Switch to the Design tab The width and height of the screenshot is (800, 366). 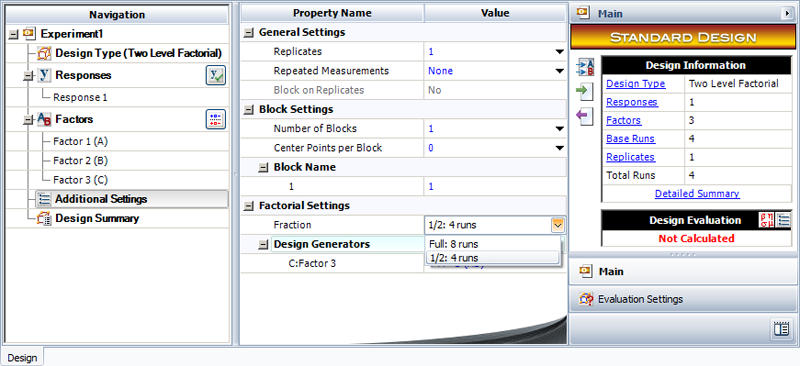[x=22, y=357]
